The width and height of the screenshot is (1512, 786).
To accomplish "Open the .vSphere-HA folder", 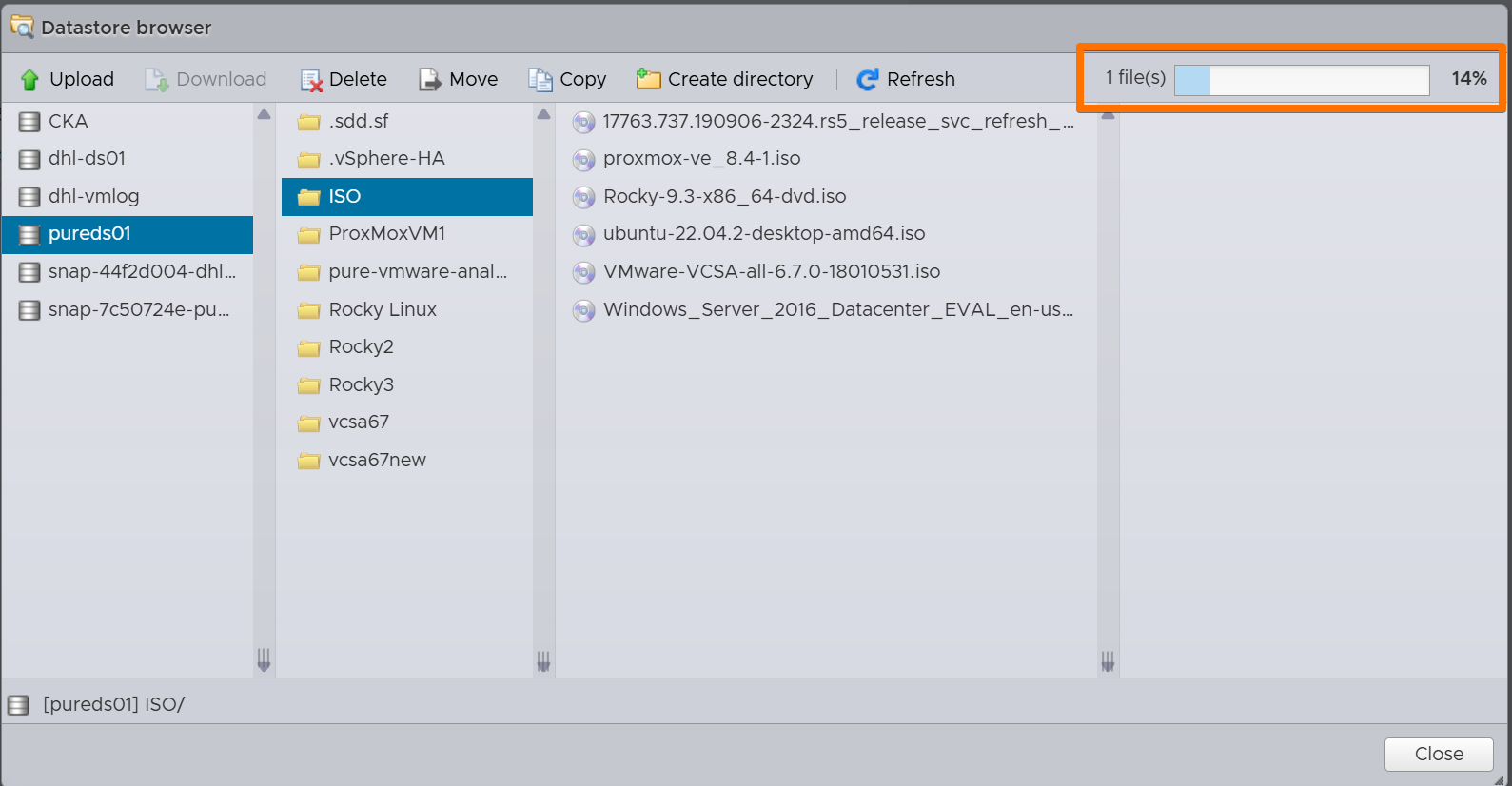I will (x=386, y=159).
